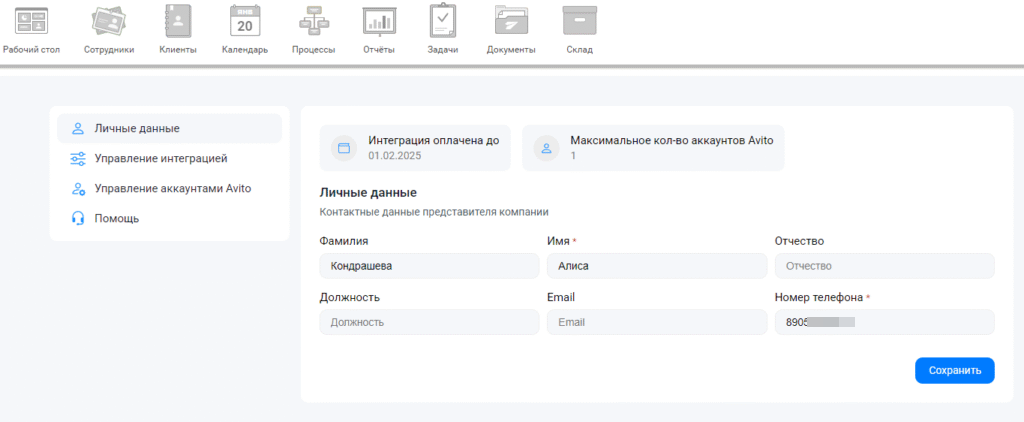Click the user icon in Максимальное кол-во аккаунтов
The image size is (1024, 422).
[547, 148]
